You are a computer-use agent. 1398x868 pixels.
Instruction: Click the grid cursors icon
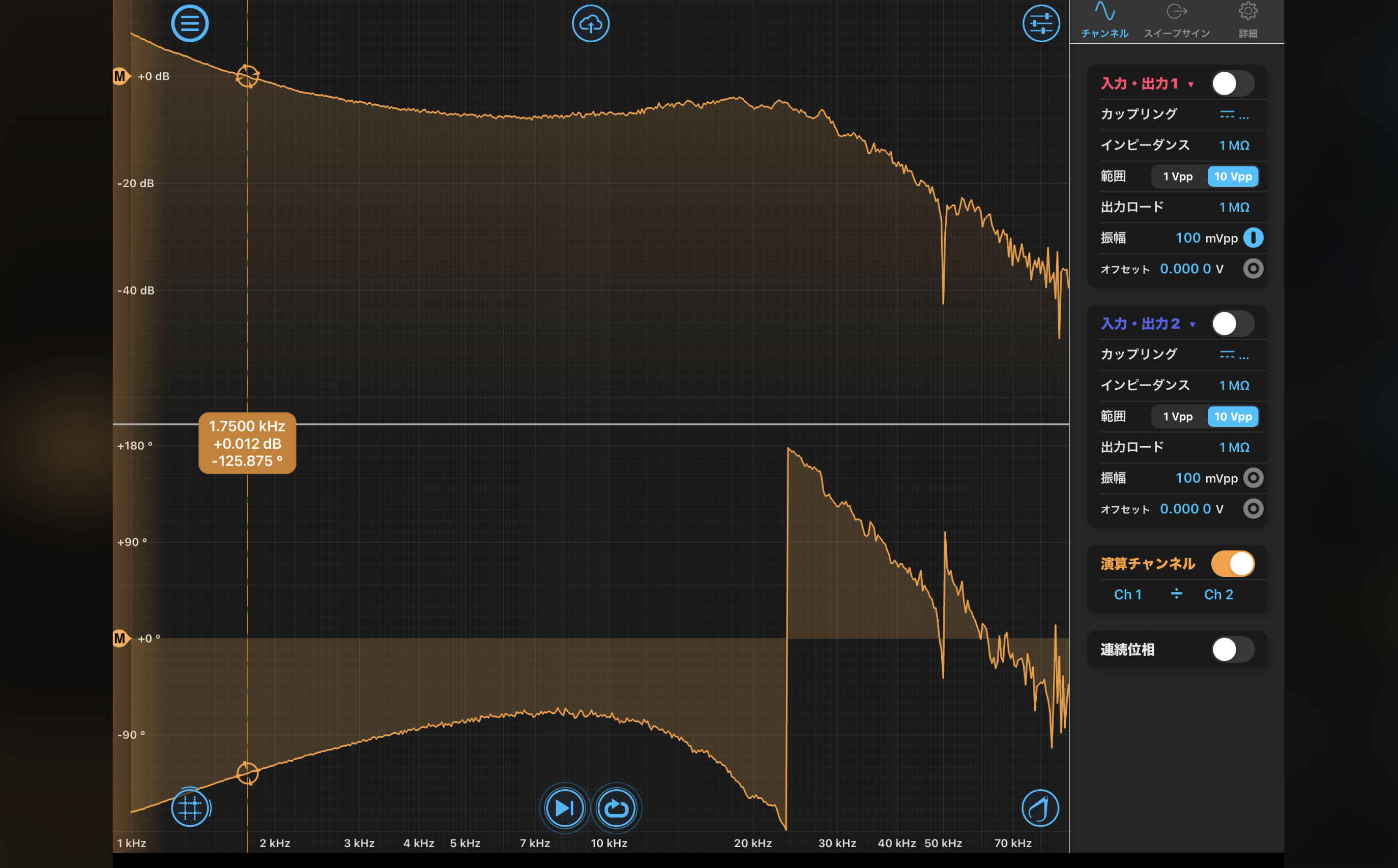[x=190, y=808]
